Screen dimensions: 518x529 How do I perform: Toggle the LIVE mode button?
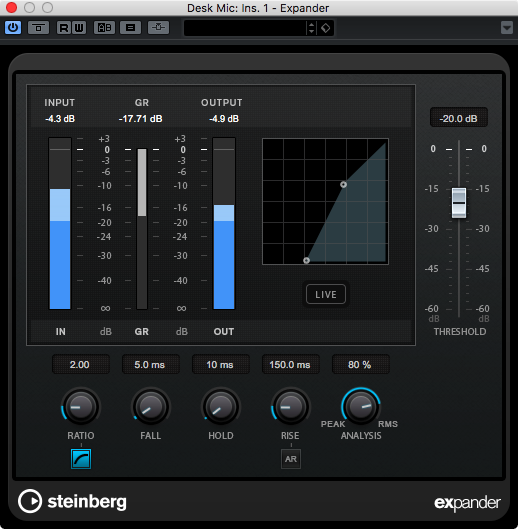coord(326,294)
